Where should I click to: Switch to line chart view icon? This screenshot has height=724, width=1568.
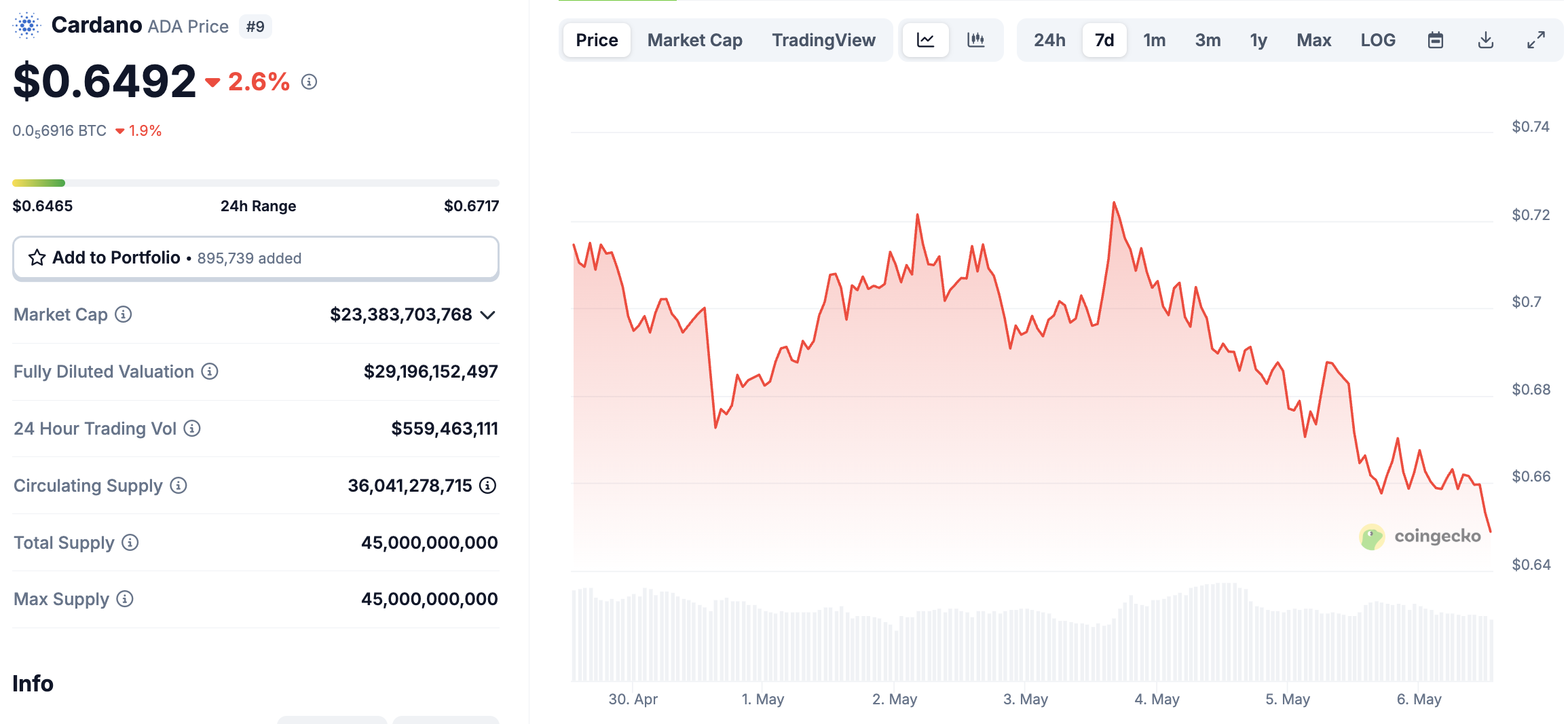click(x=926, y=40)
